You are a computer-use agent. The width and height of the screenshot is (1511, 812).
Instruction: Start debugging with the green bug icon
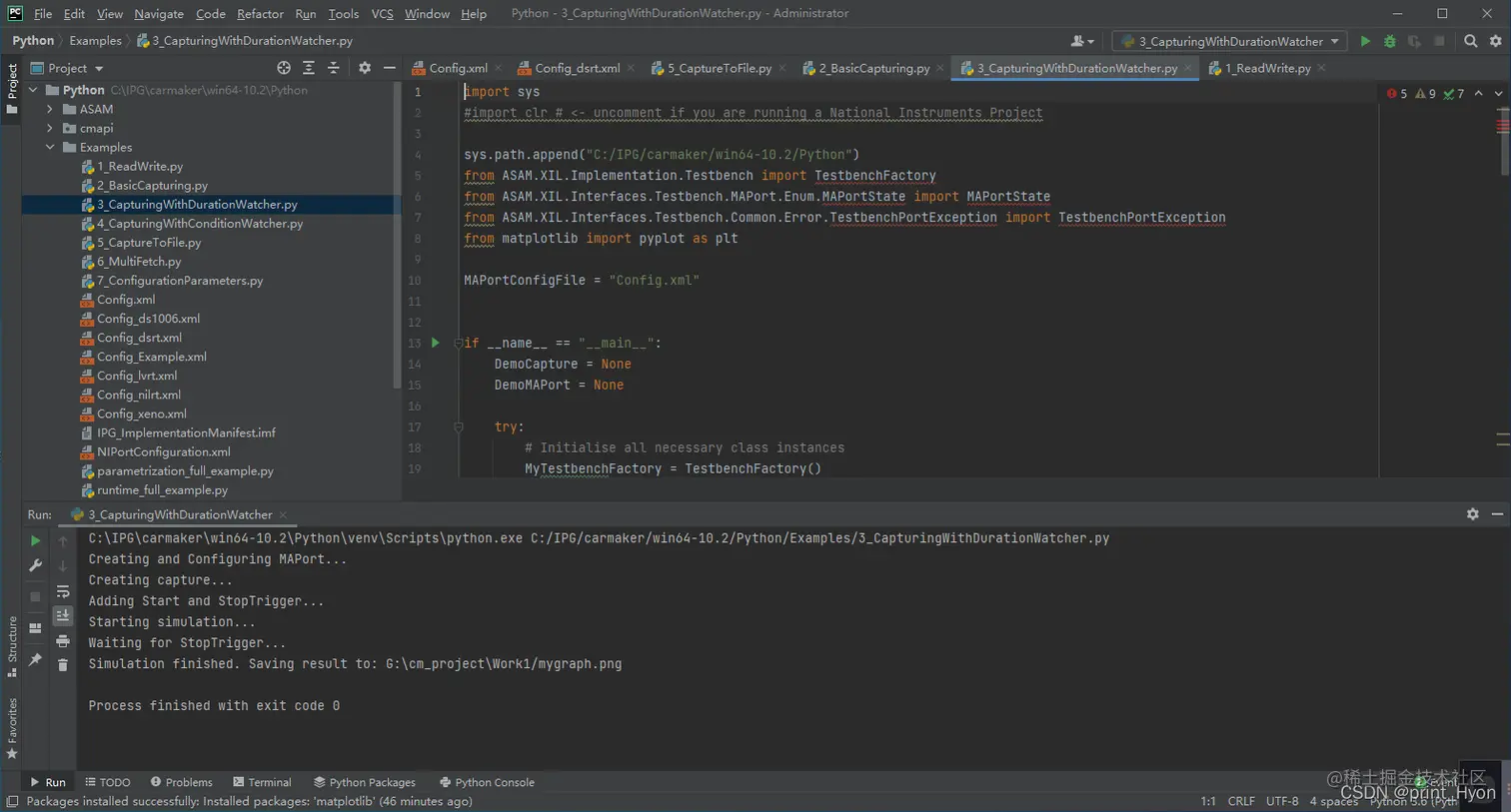1390,41
